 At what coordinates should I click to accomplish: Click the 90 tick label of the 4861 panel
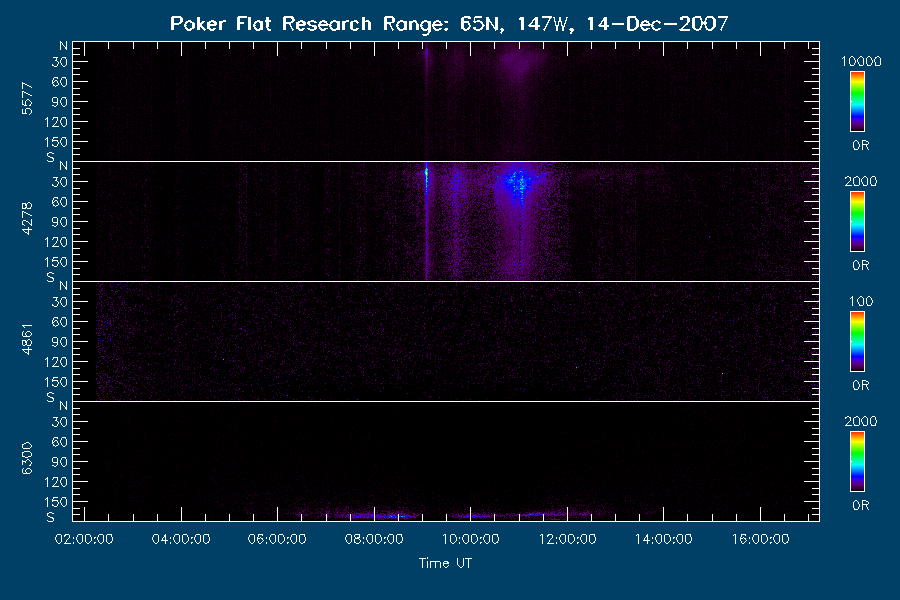(60, 342)
